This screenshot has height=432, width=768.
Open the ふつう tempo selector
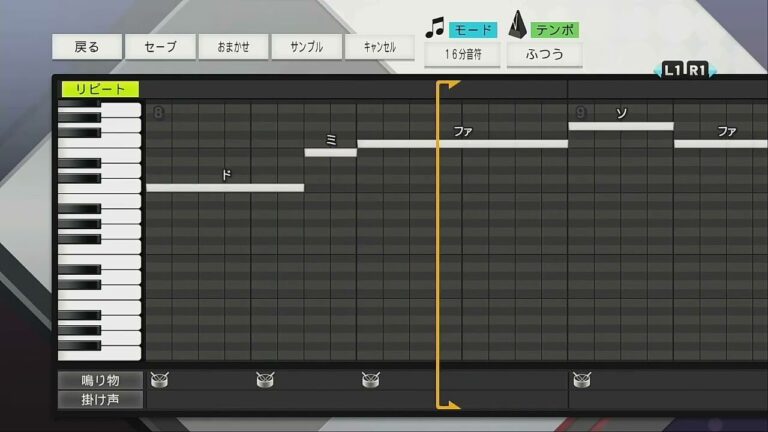(x=545, y=54)
